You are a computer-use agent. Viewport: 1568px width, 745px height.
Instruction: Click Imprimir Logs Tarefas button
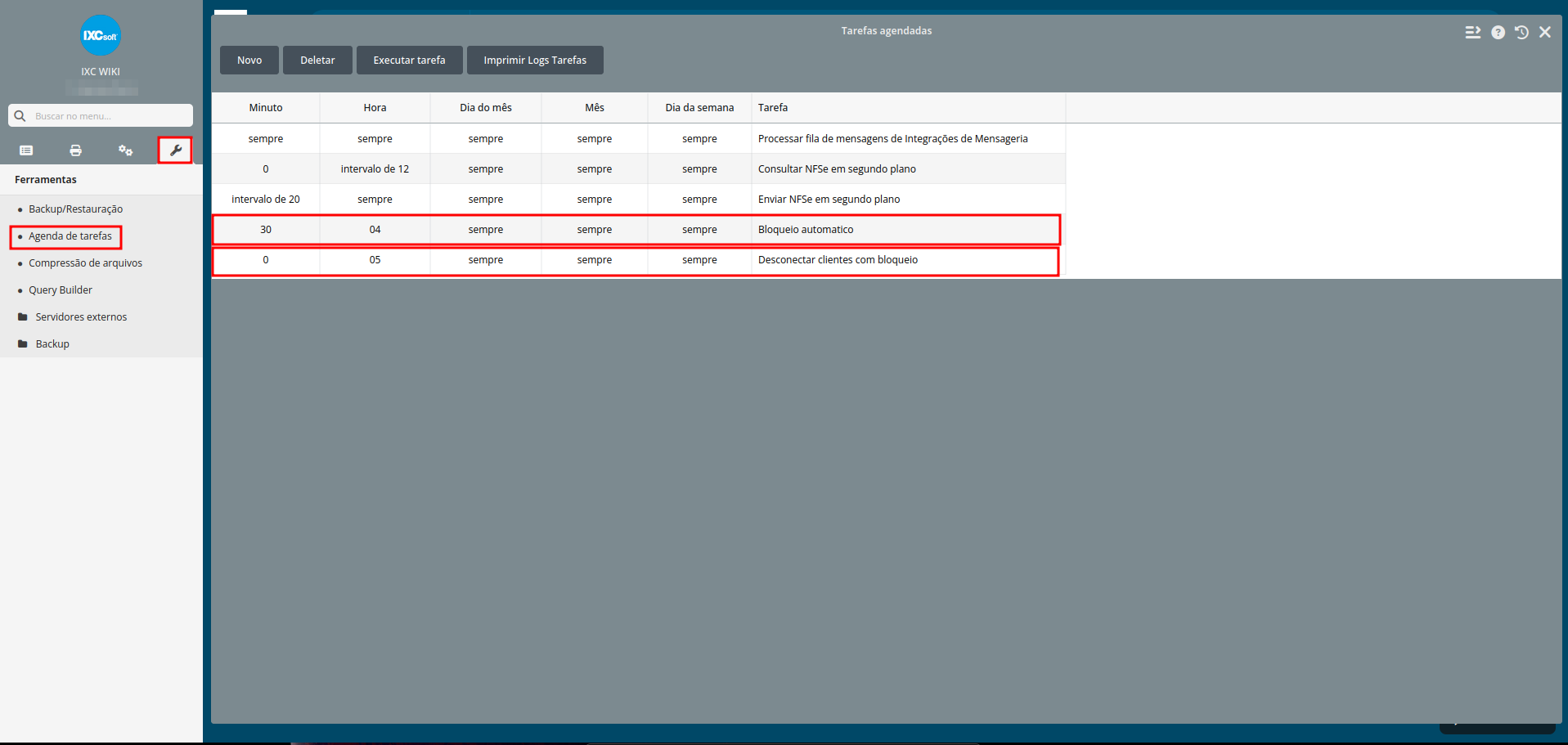[x=535, y=61]
